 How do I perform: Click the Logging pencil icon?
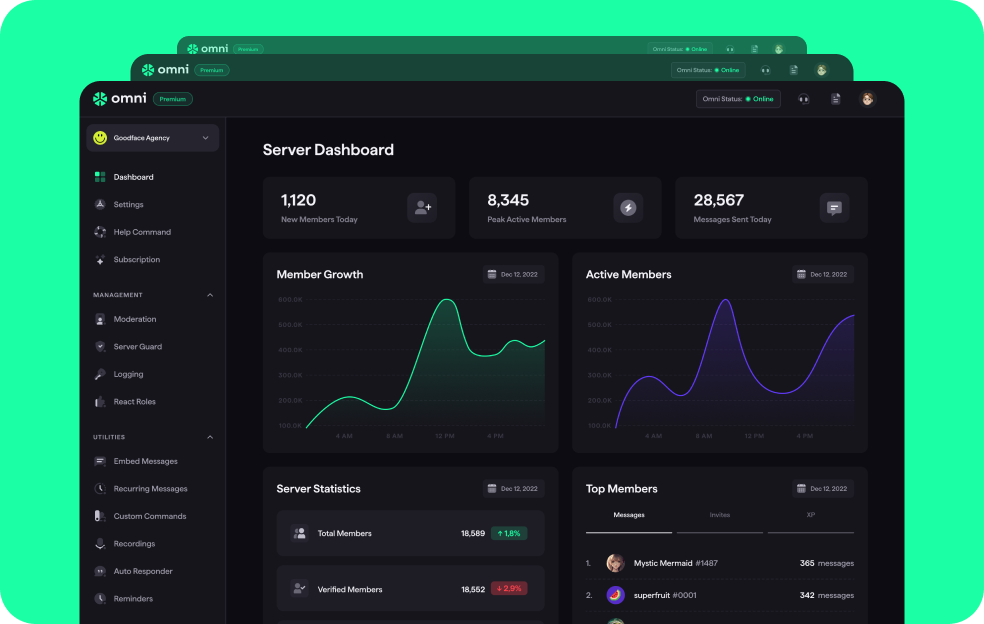click(x=100, y=374)
